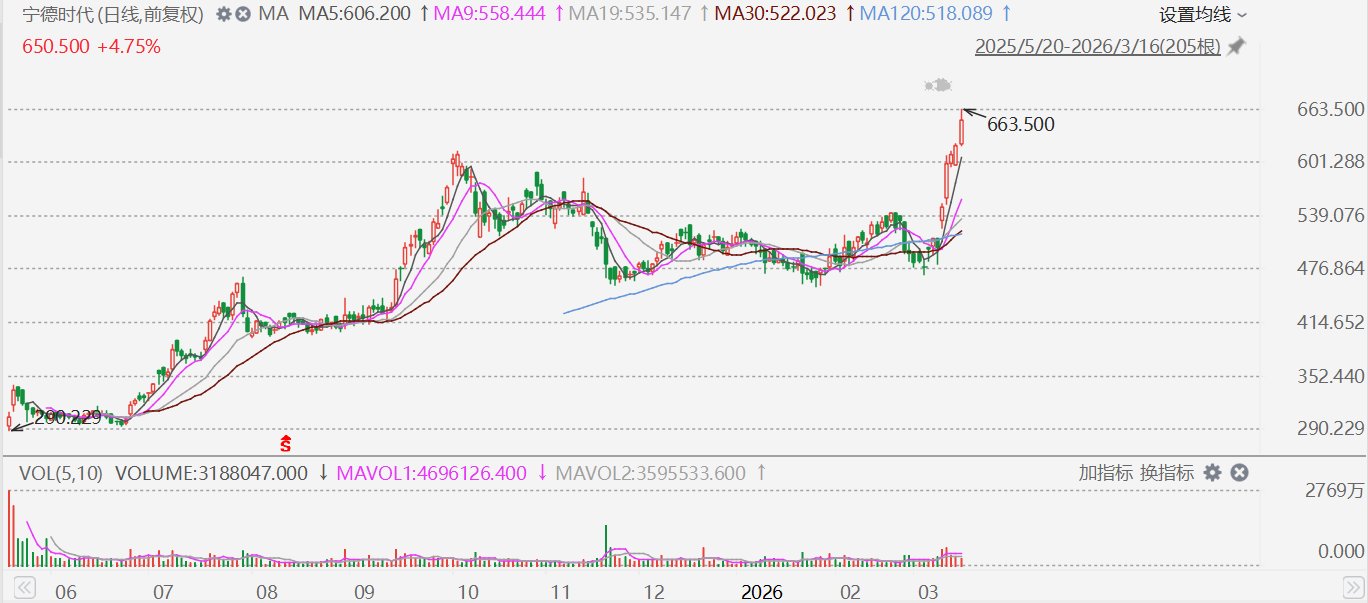1368x603 pixels.
Task: Click the gray cloud icon above price peak
Action: pos(937,86)
